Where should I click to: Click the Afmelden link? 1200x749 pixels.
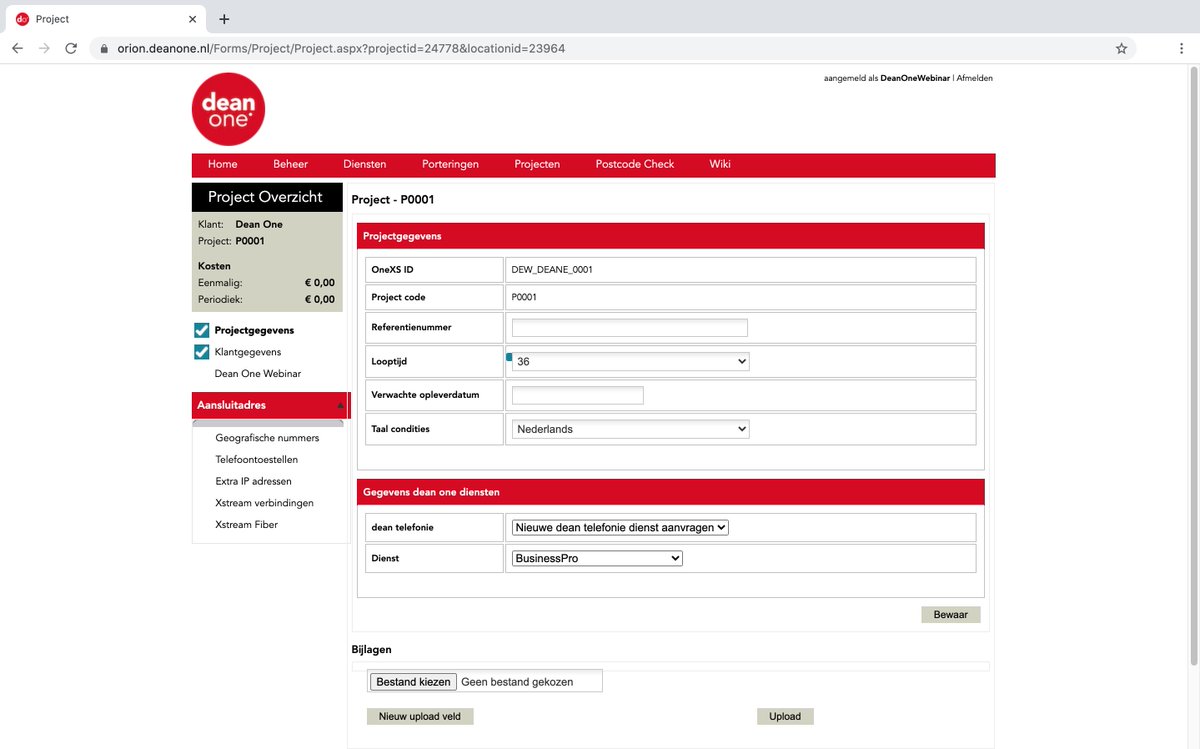975,78
